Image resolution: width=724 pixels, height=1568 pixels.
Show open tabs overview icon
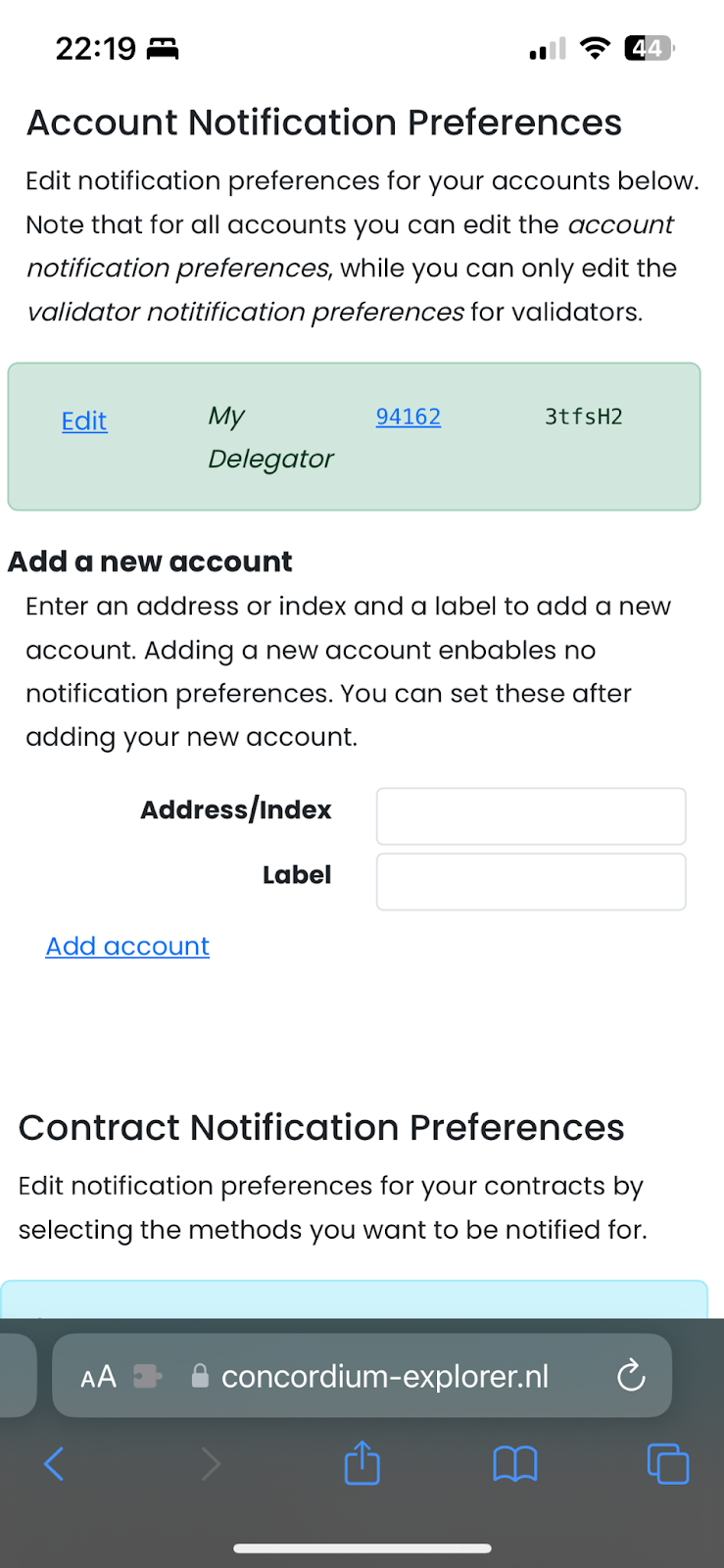coord(668,1464)
